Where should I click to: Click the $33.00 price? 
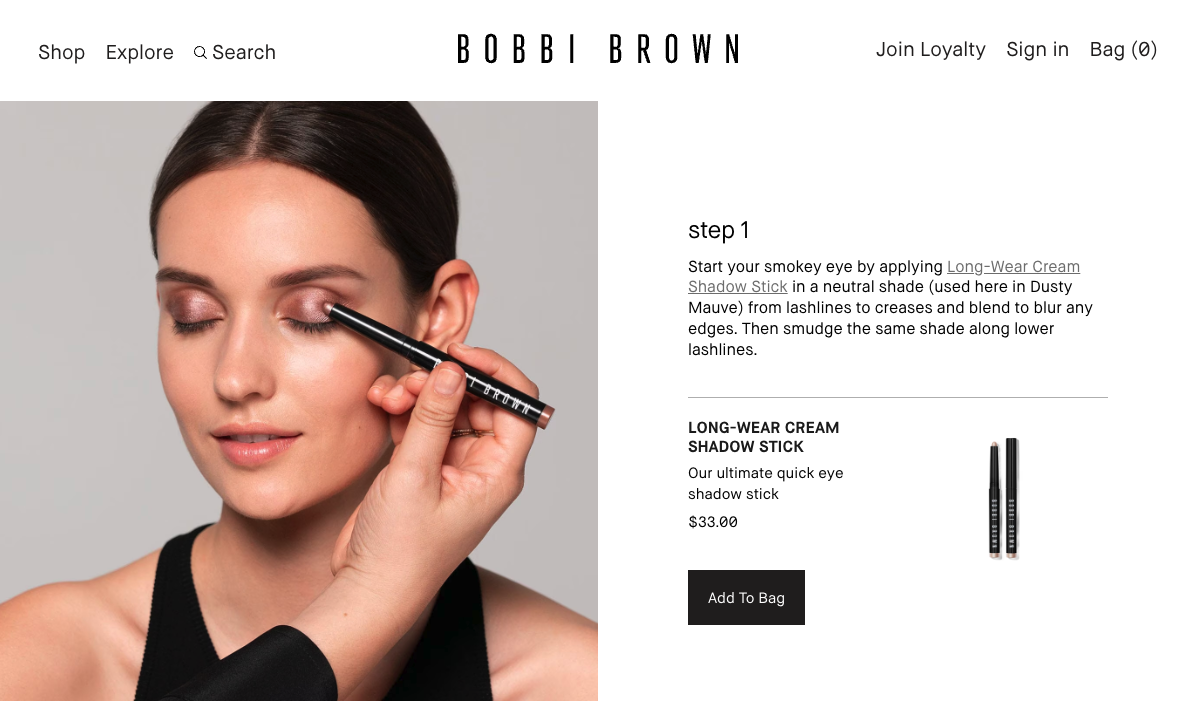click(x=713, y=523)
